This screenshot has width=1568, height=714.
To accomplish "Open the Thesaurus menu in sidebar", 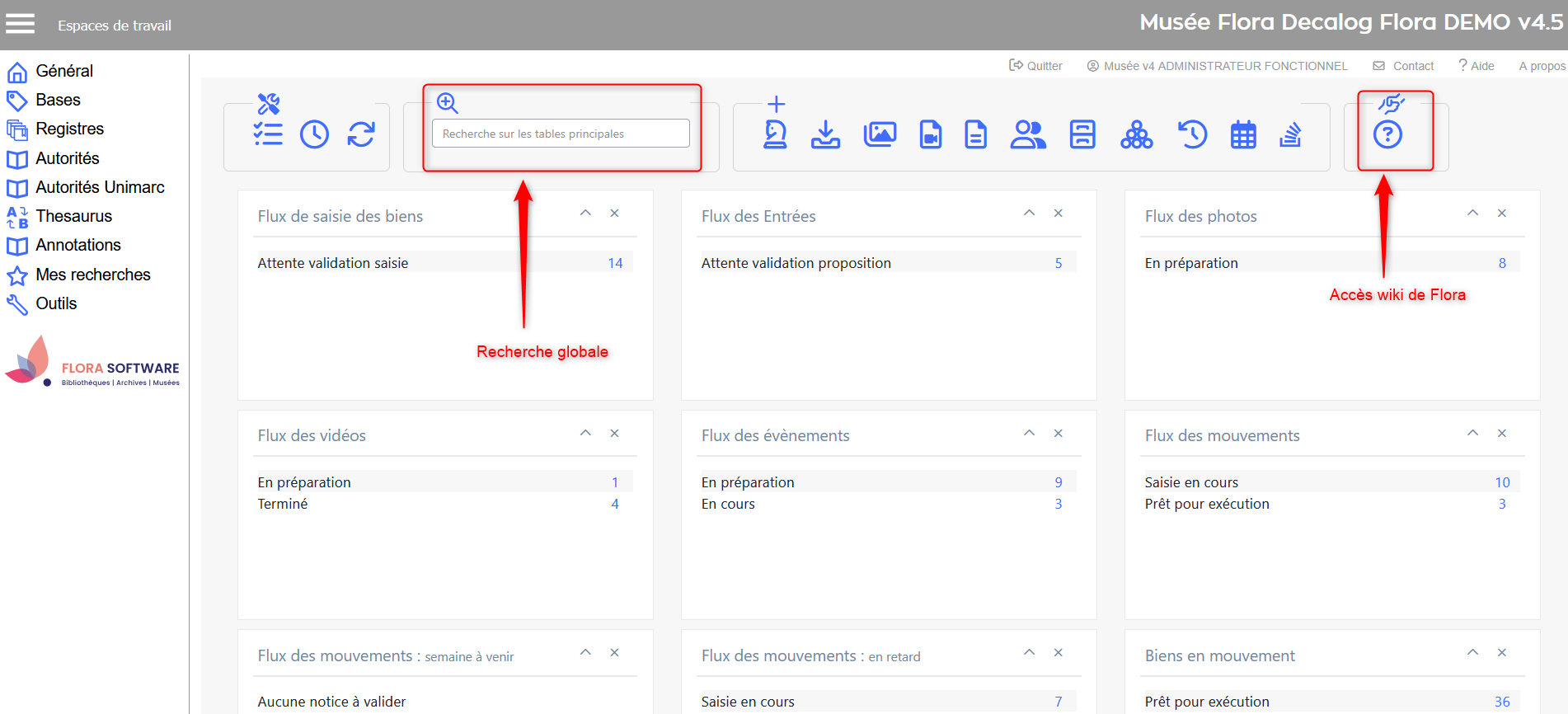I will 73,216.
